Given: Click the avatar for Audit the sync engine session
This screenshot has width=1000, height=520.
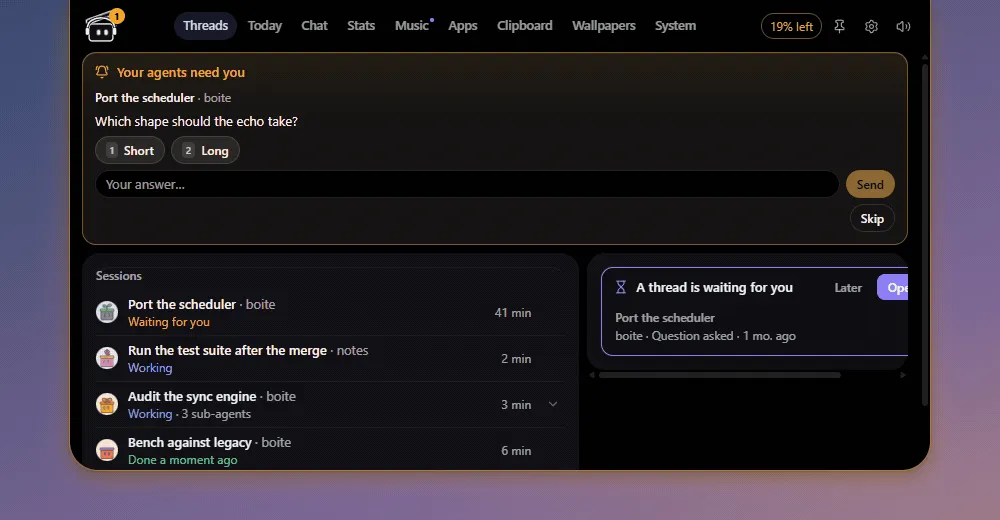Looking at the screenshot, I should tap(107, 404).
